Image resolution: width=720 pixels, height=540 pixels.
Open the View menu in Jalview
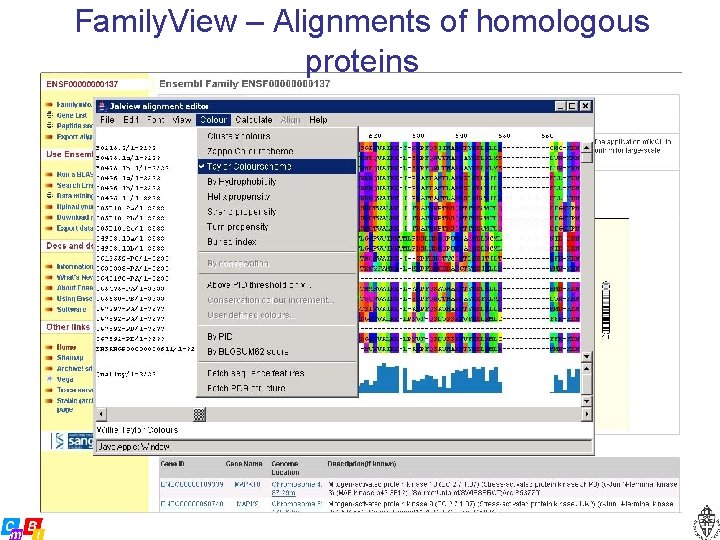click(x=181, y=120)
